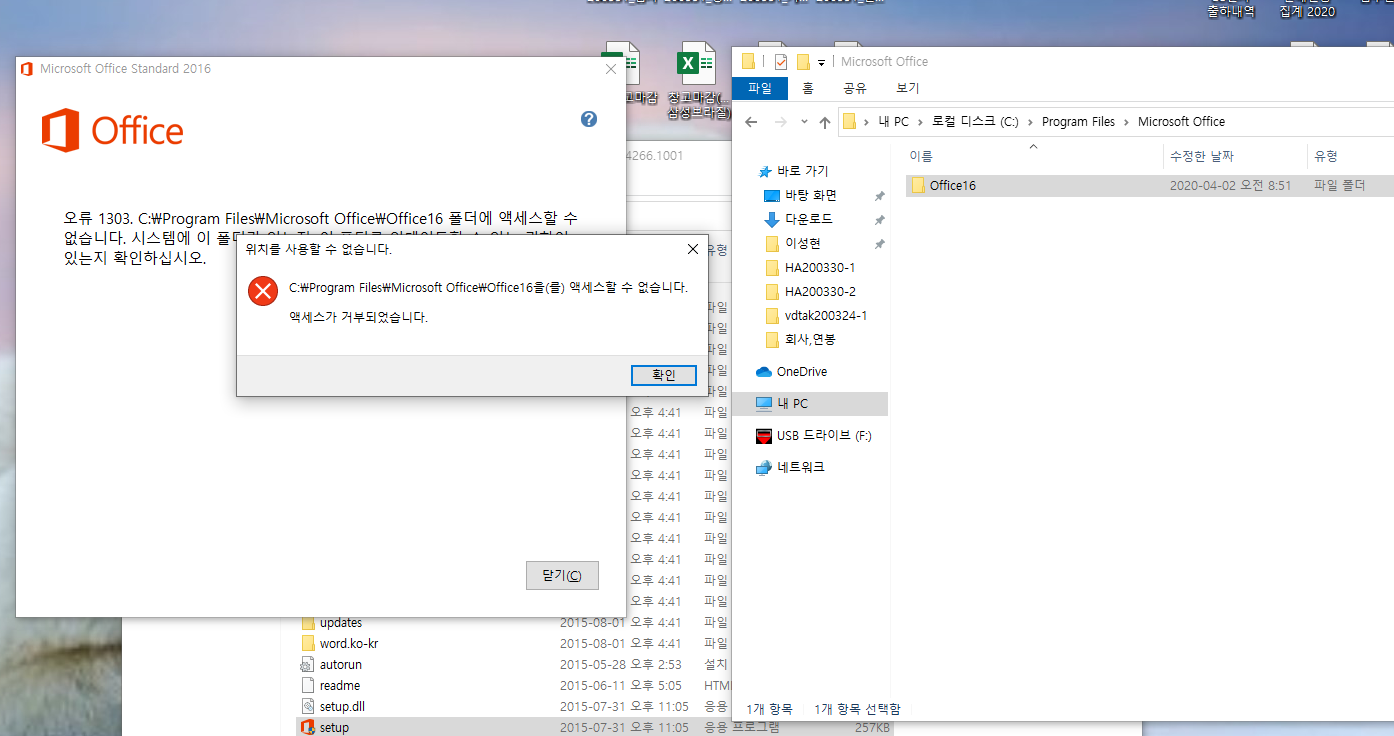Open vdtak200324-1 folder in navigation pane
1394x736 pixels.
[x=826, y=315]
